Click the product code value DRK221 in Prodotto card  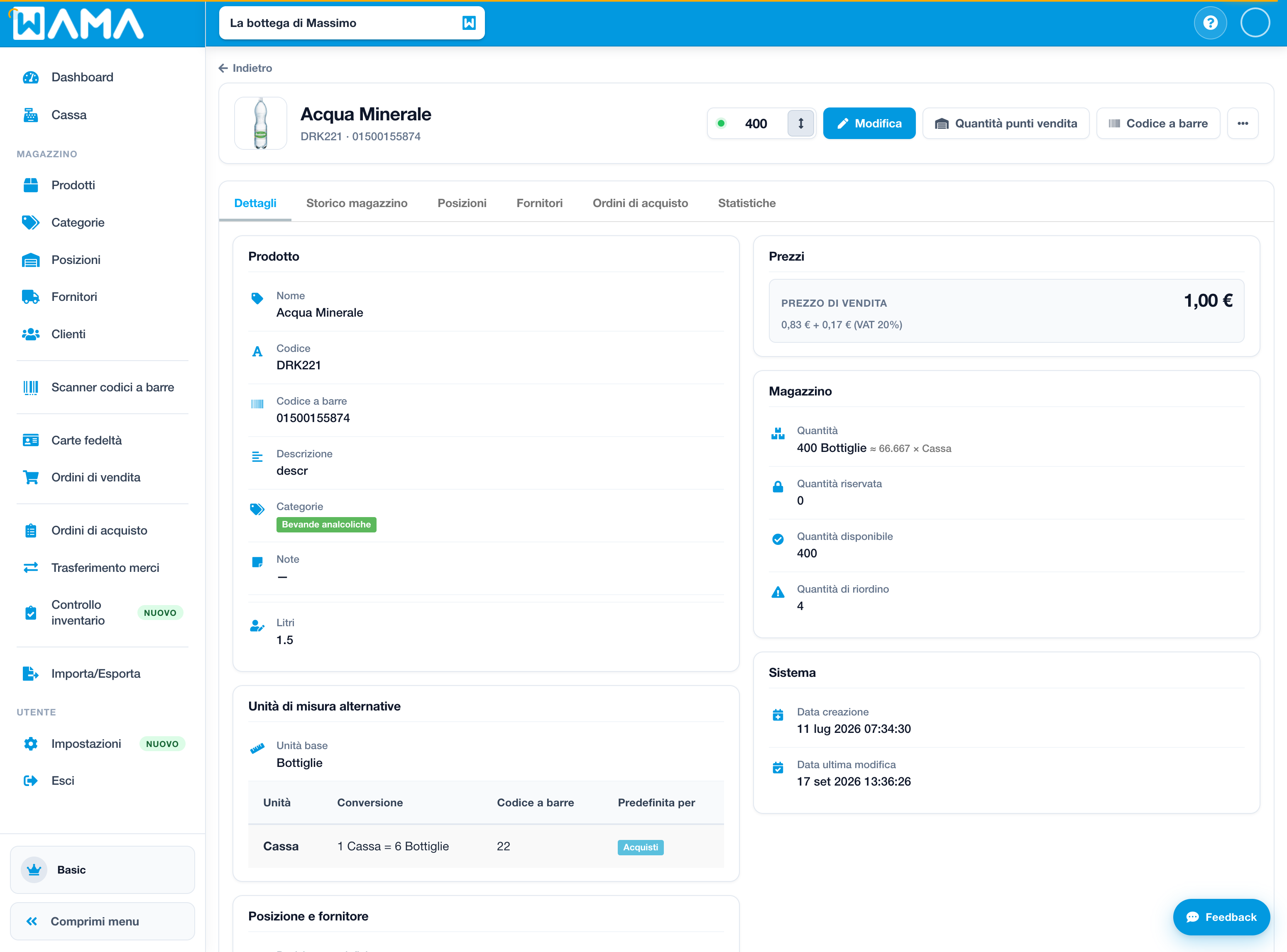click(x=299, y=365)
